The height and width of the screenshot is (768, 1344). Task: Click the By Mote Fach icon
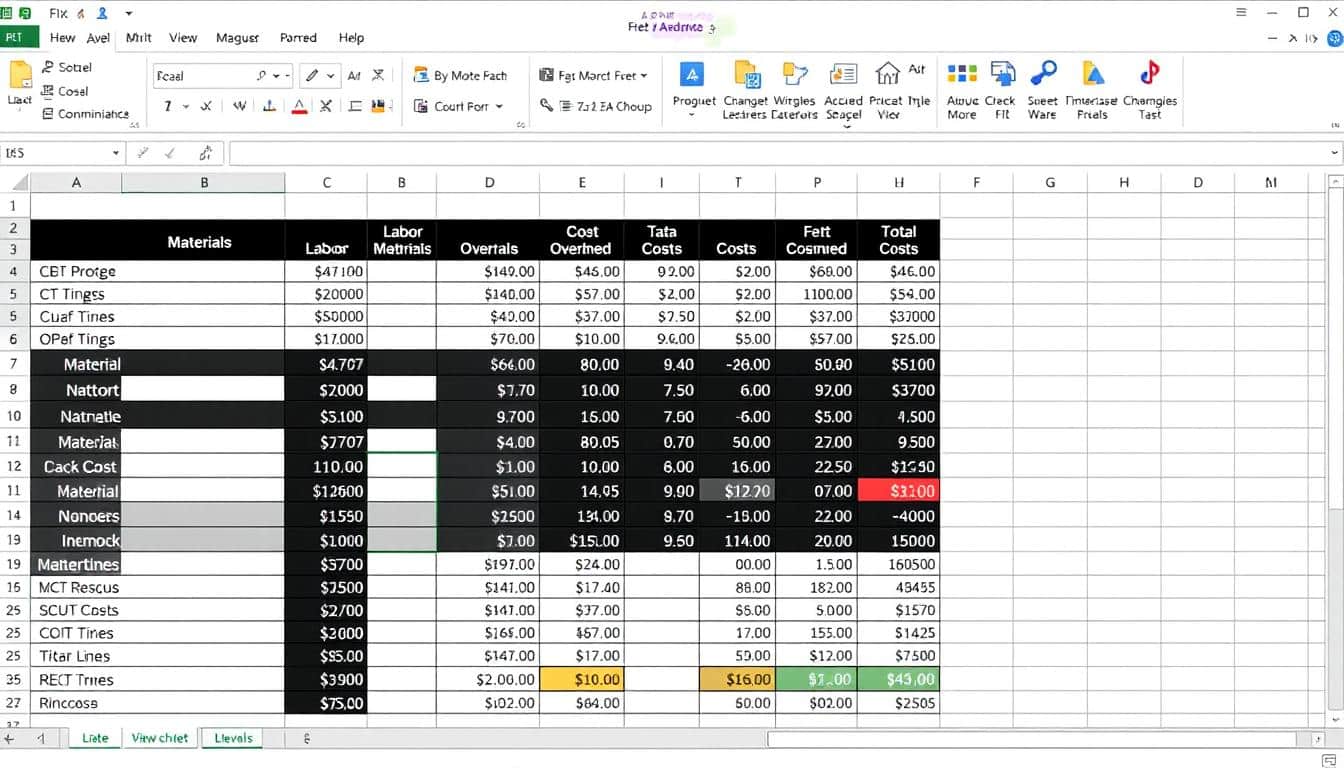click(421, 75)
